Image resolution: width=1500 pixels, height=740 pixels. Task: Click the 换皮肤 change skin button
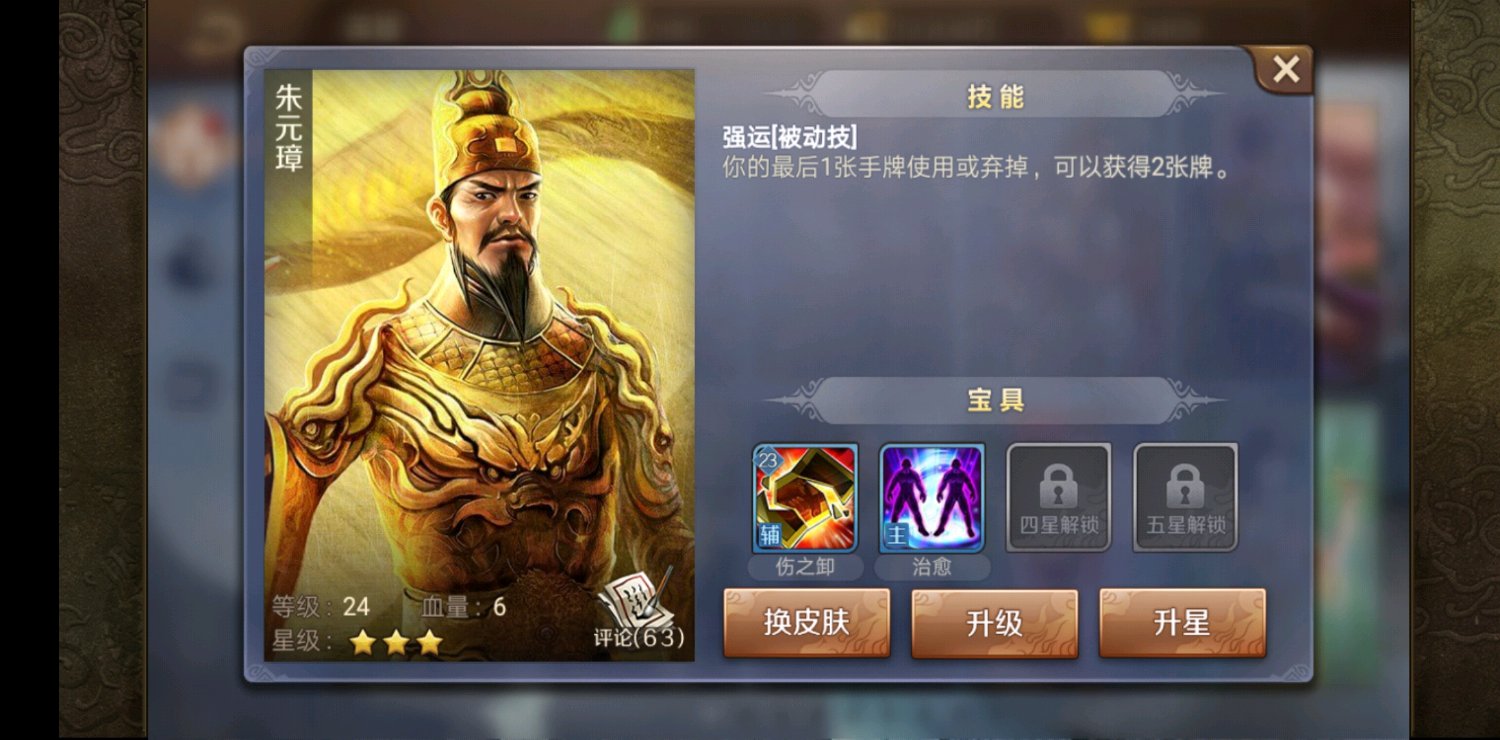(807, 623)
